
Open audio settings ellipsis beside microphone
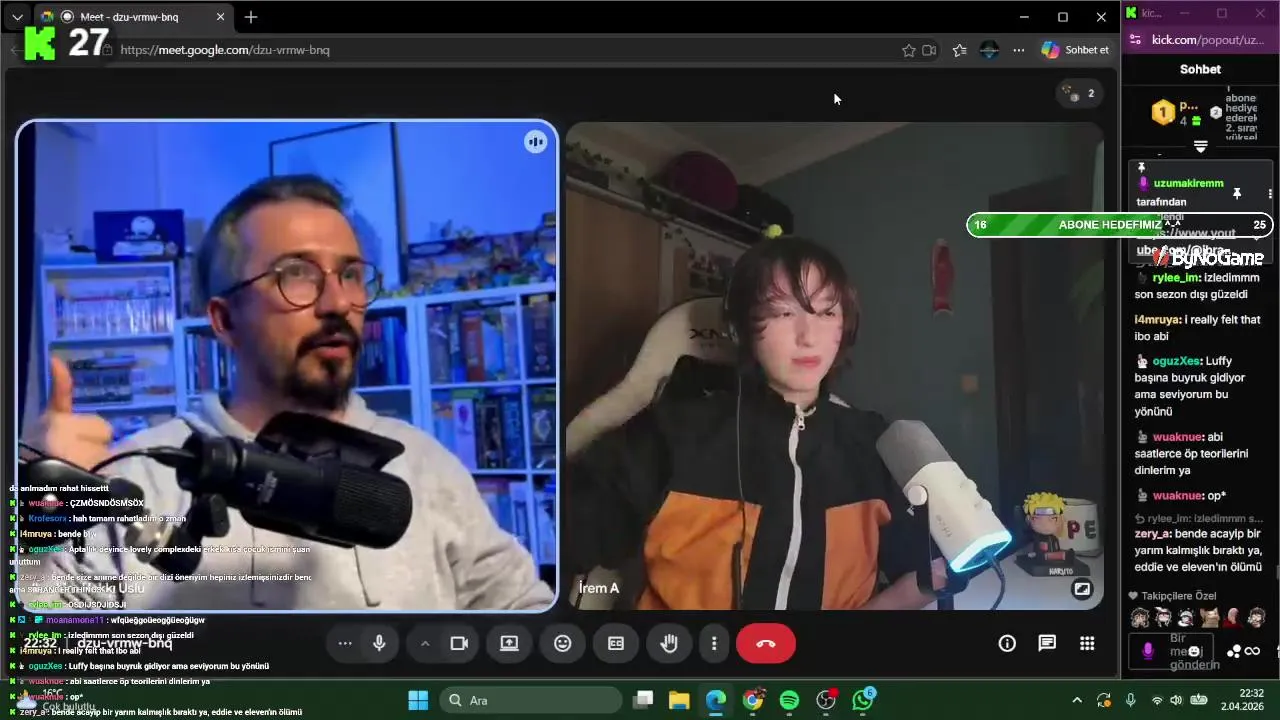[345, 643]
